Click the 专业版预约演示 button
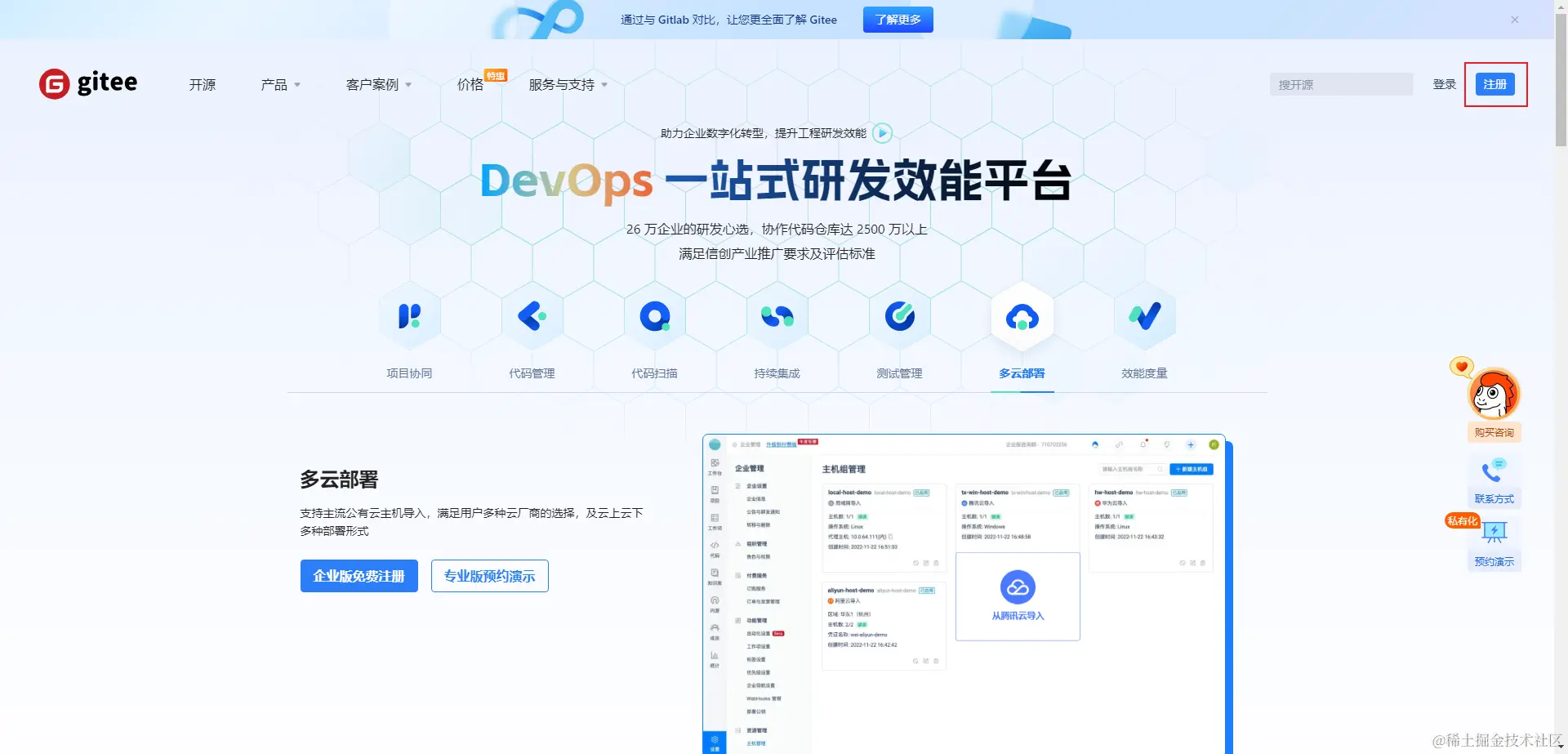 490,576
